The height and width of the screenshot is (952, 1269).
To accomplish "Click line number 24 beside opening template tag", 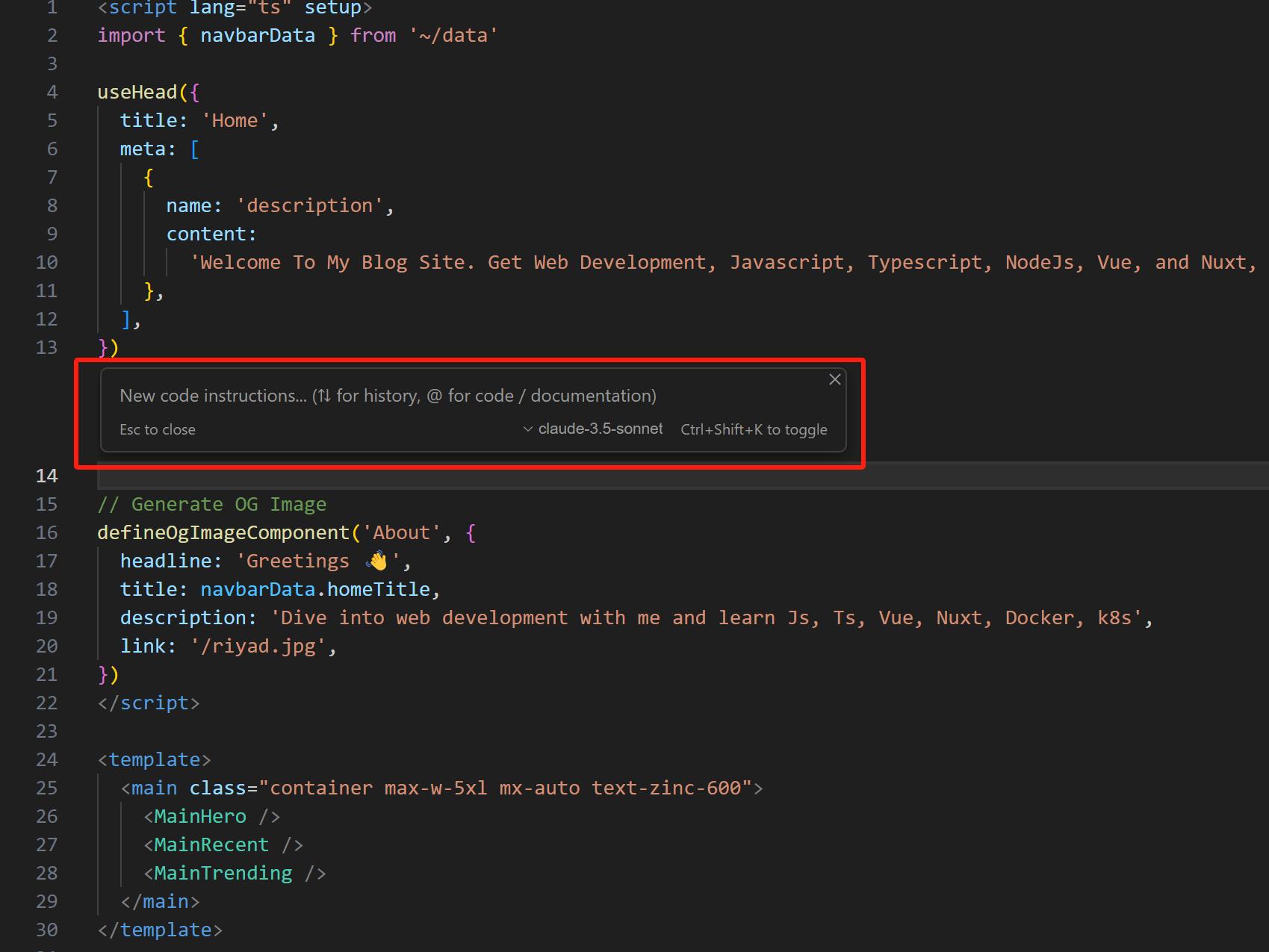I will tap(46, 759).
